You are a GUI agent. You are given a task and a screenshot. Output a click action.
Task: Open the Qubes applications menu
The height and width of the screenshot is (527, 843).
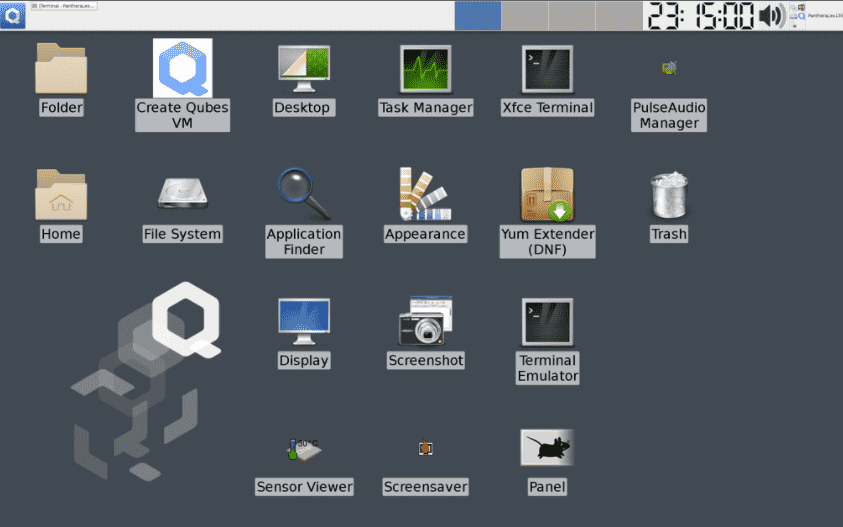(13, 15)
